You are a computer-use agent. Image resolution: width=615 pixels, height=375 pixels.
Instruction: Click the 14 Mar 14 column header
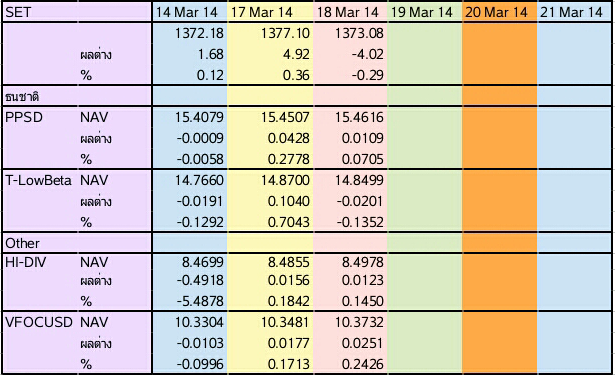pyautogui.click(x=190, y=12)
